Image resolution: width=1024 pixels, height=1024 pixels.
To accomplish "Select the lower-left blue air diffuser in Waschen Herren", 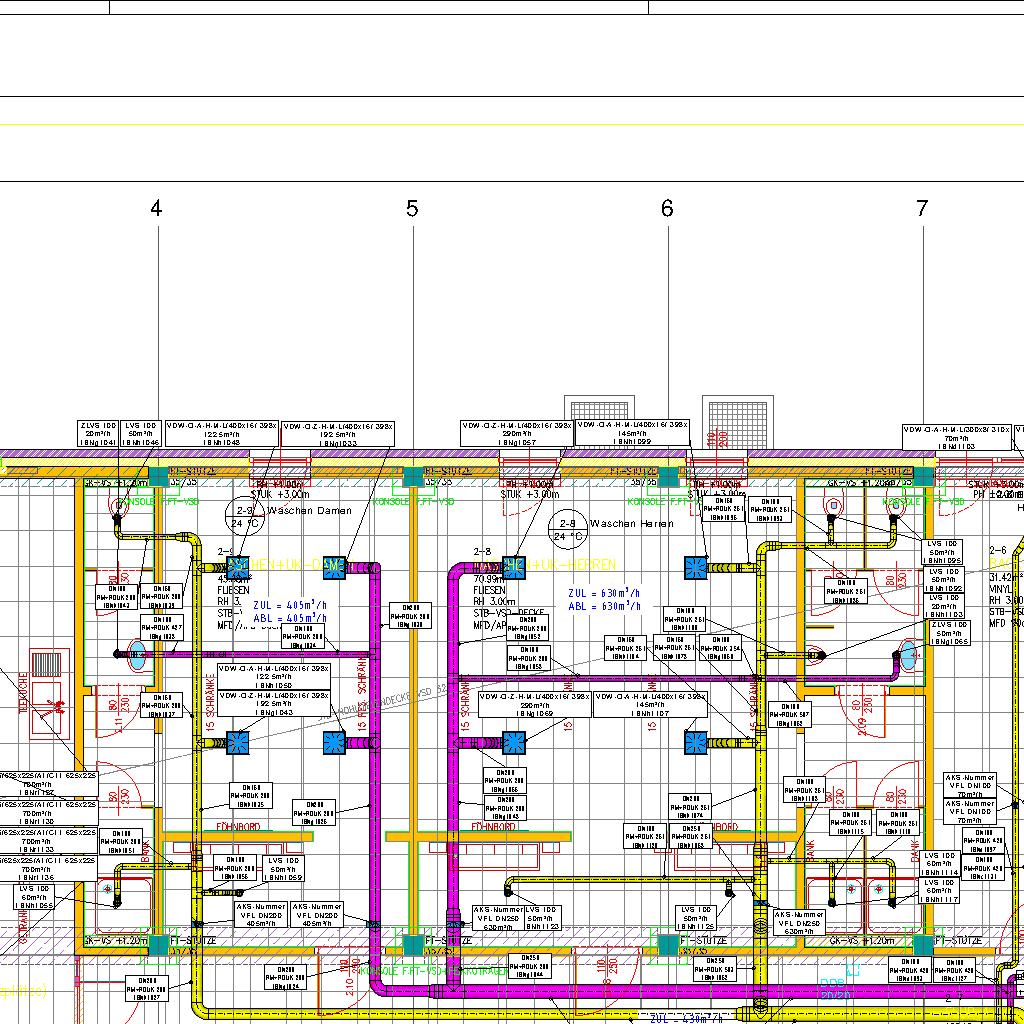I will (x=513, y=742).
